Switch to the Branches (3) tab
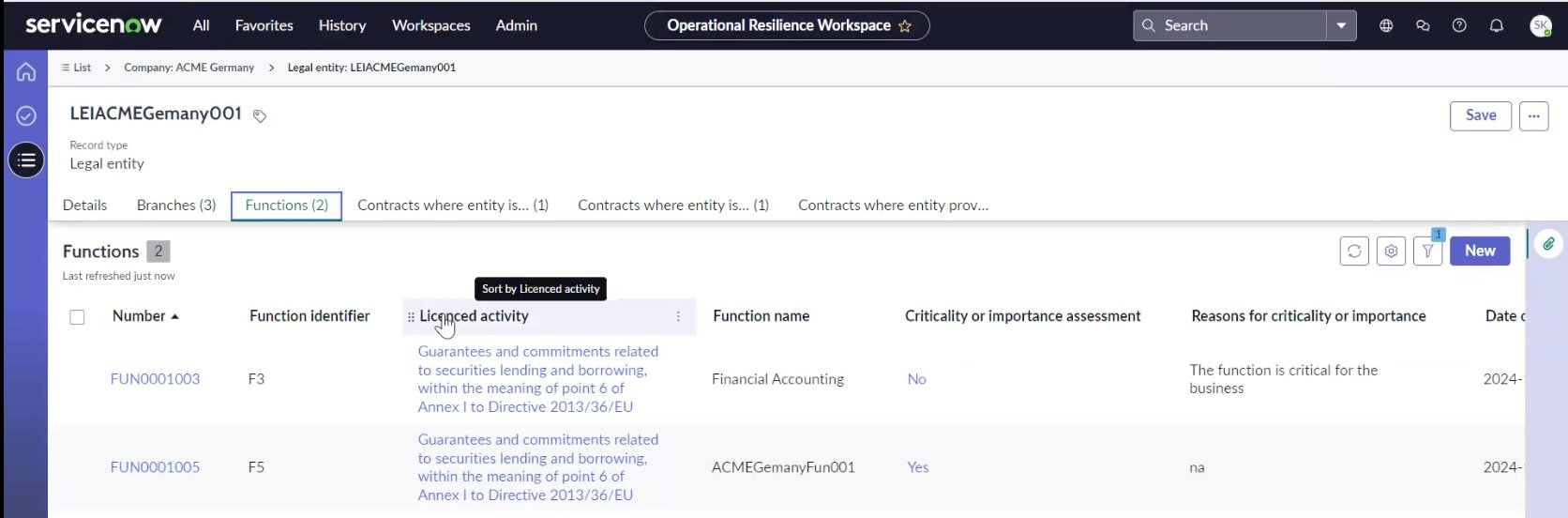The width and height of the screenshot is (1568, 518). (x=176, y=206)
